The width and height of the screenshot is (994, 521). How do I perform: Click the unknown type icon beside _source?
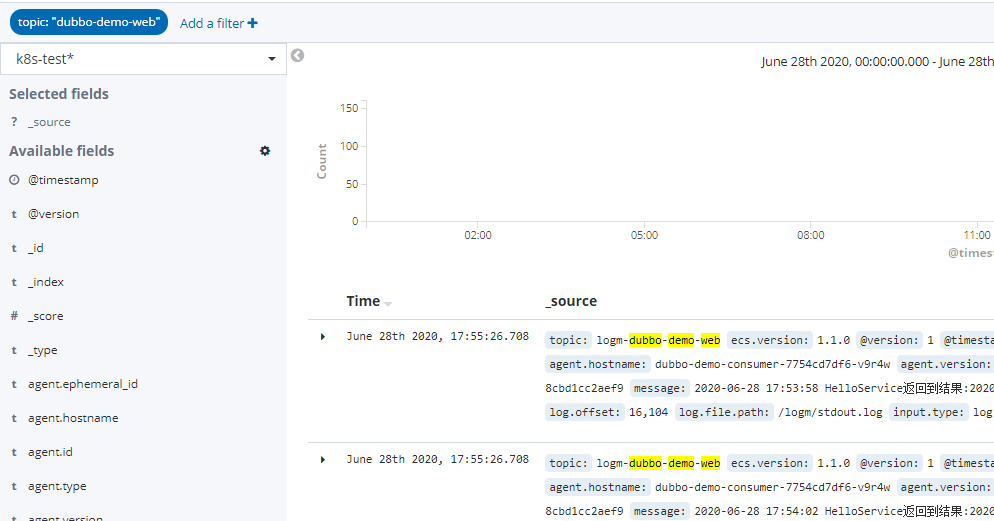[x=14, y=122]
